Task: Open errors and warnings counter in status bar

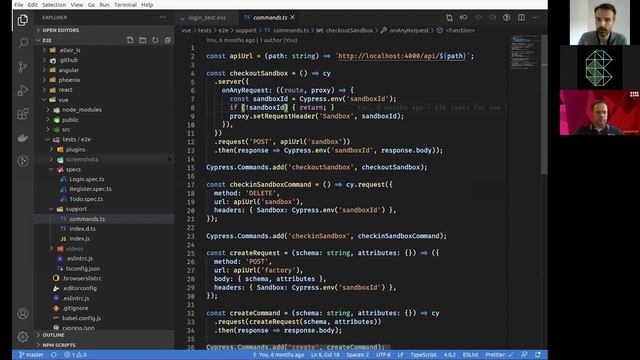Action: 75,355
